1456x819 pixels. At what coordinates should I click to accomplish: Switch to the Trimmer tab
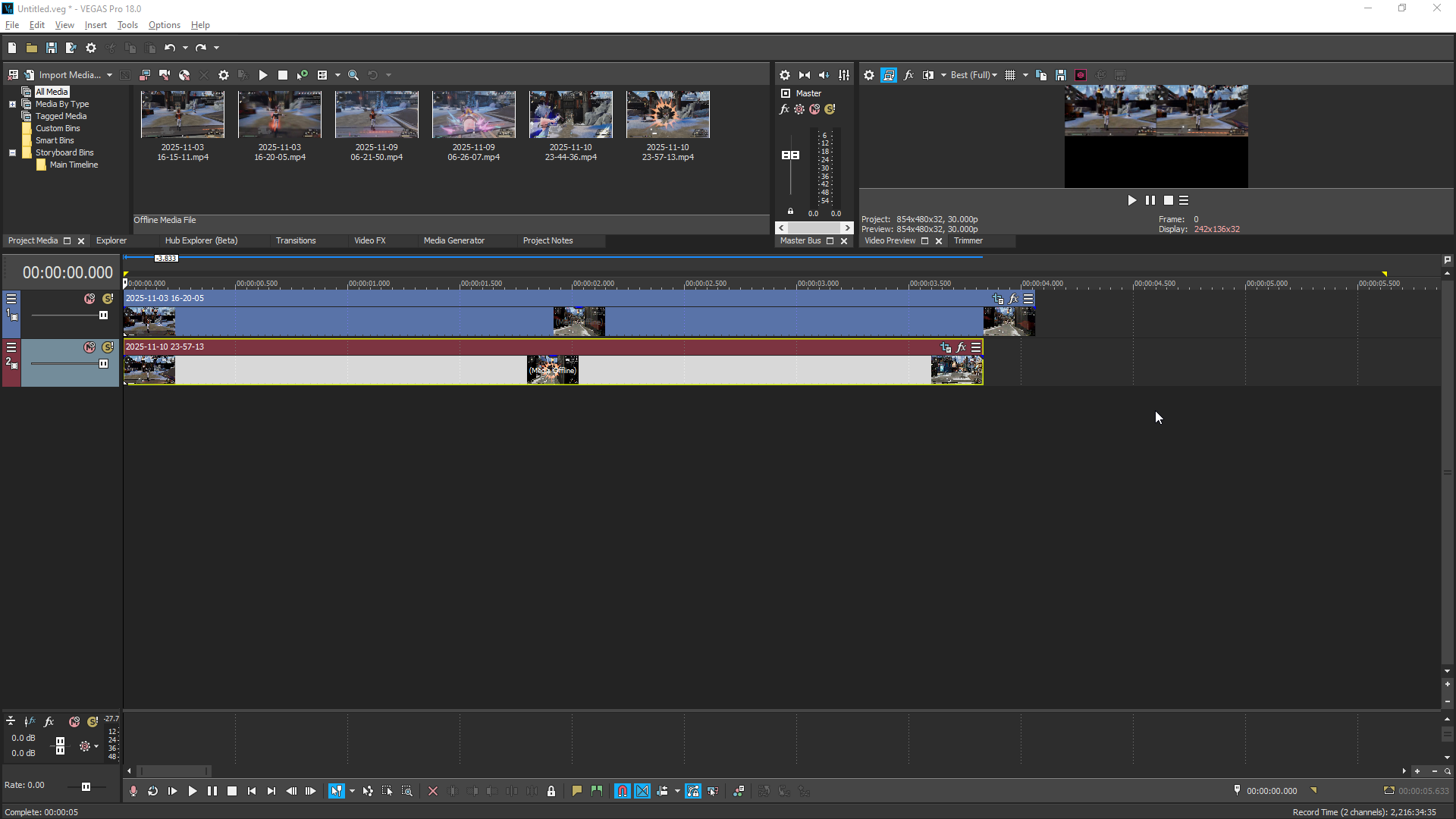968,240
